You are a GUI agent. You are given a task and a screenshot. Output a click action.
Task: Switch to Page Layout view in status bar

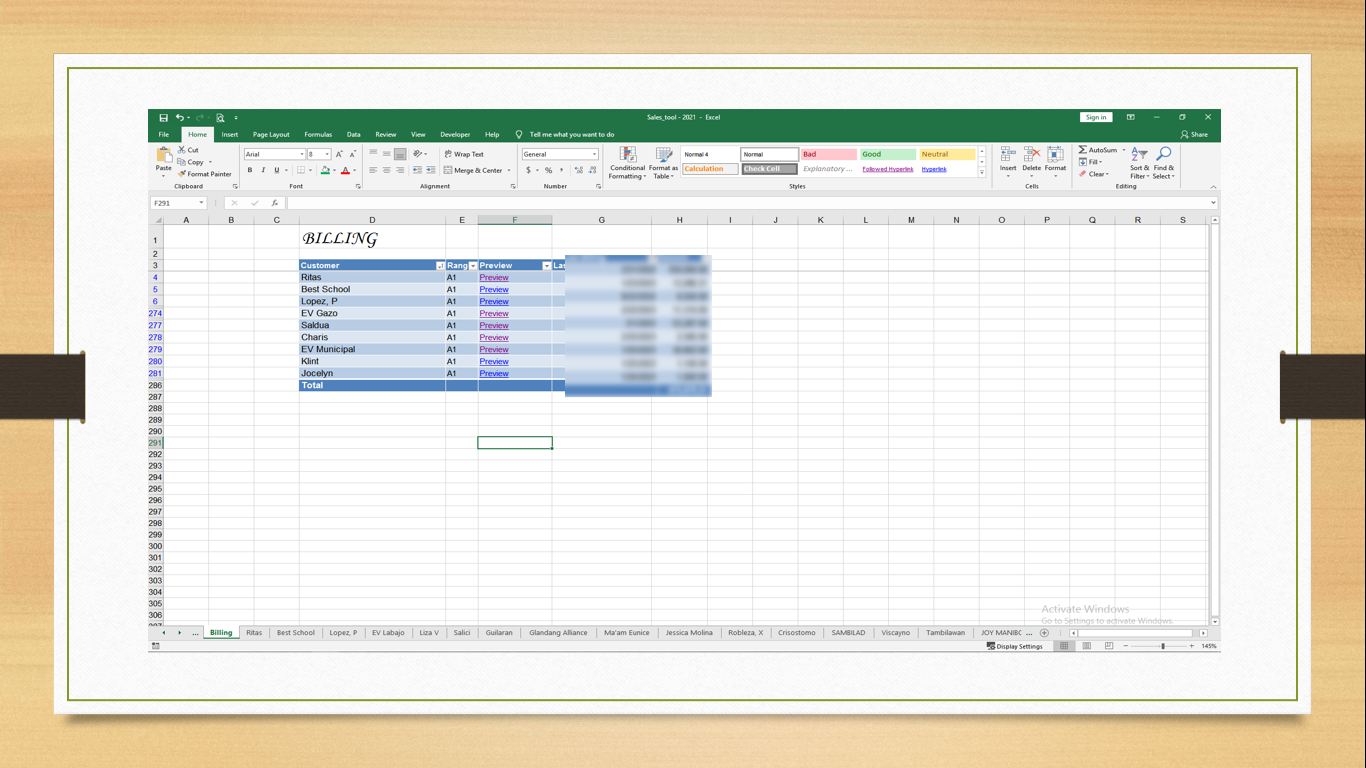1086,646
